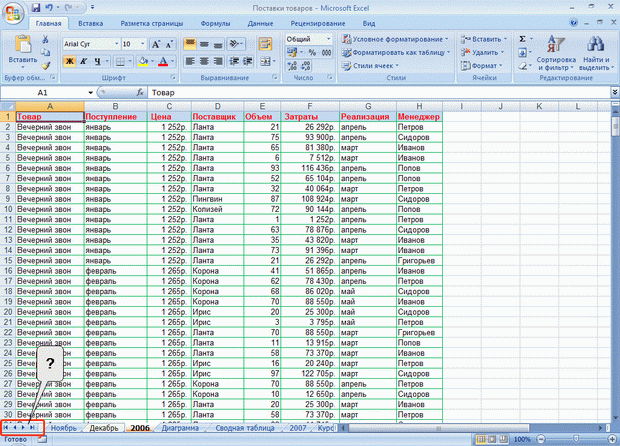This screenshot has width=620, height=446.
Task: Apply percent number style
Action: click(312, 52)
